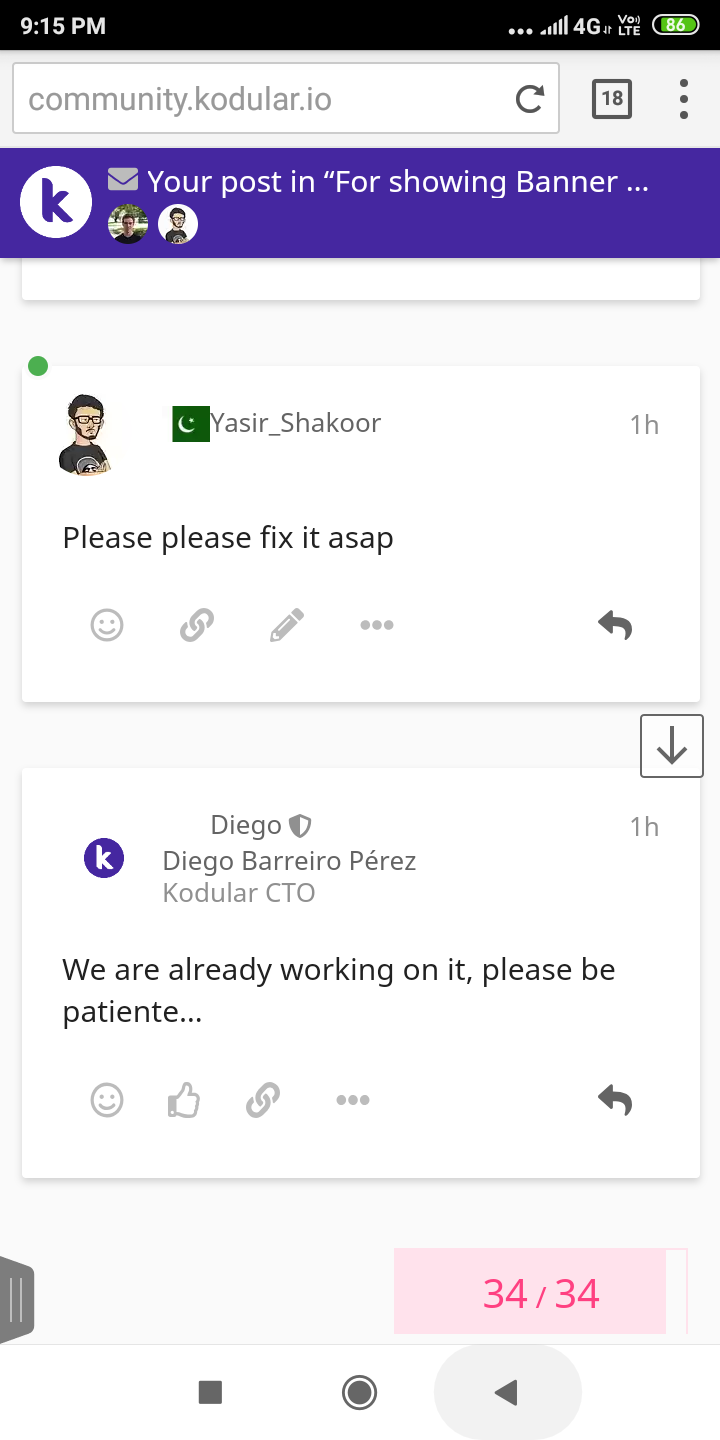Reply to Yasir_Shakoor's post

click(x=615, y=626)
